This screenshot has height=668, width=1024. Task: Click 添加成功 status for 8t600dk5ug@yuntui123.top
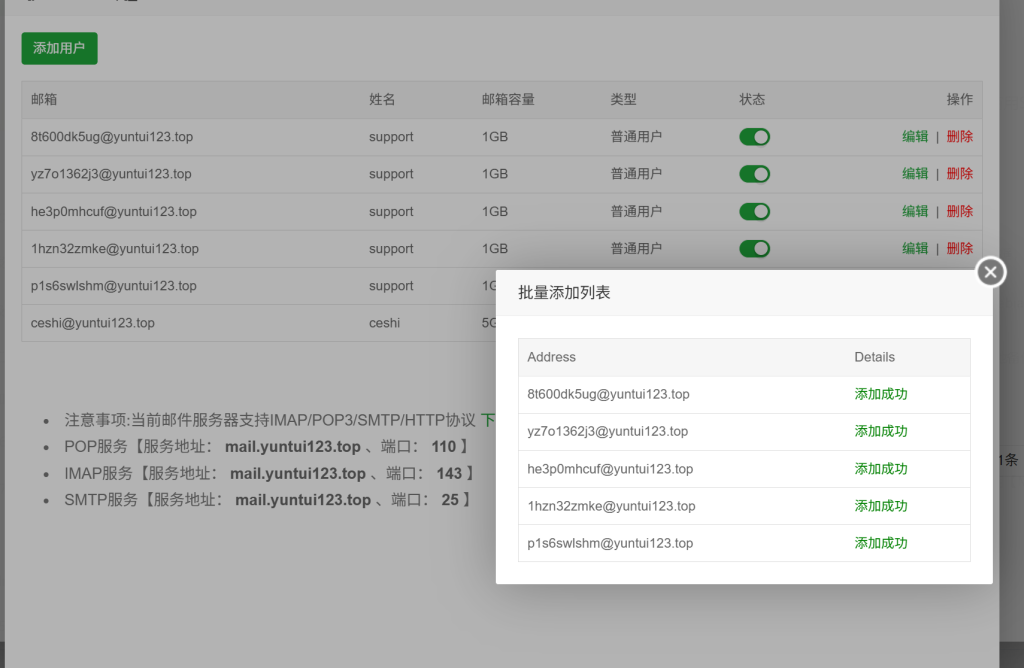pyautogui.click(x=881, y=394)
